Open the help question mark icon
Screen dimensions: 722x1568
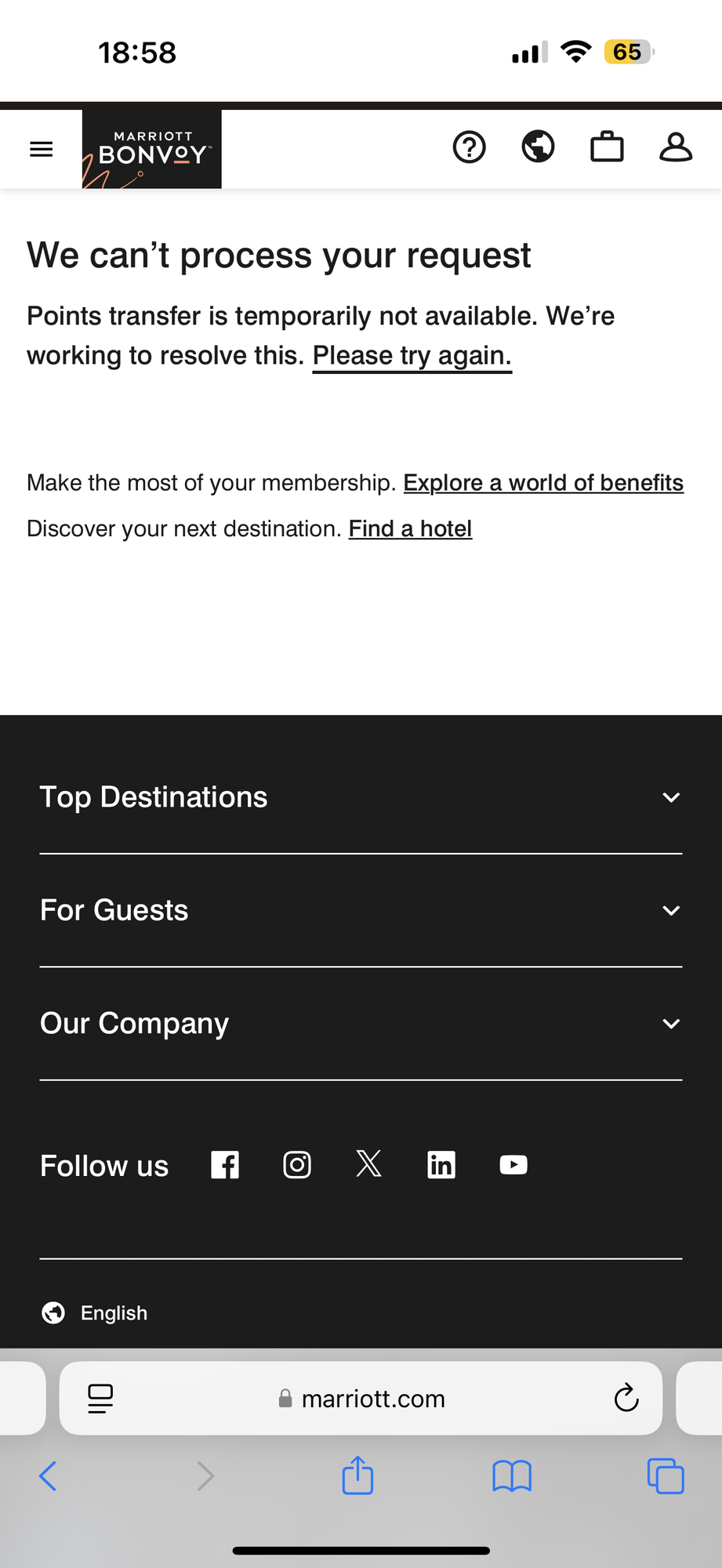(x=470, y=147)
